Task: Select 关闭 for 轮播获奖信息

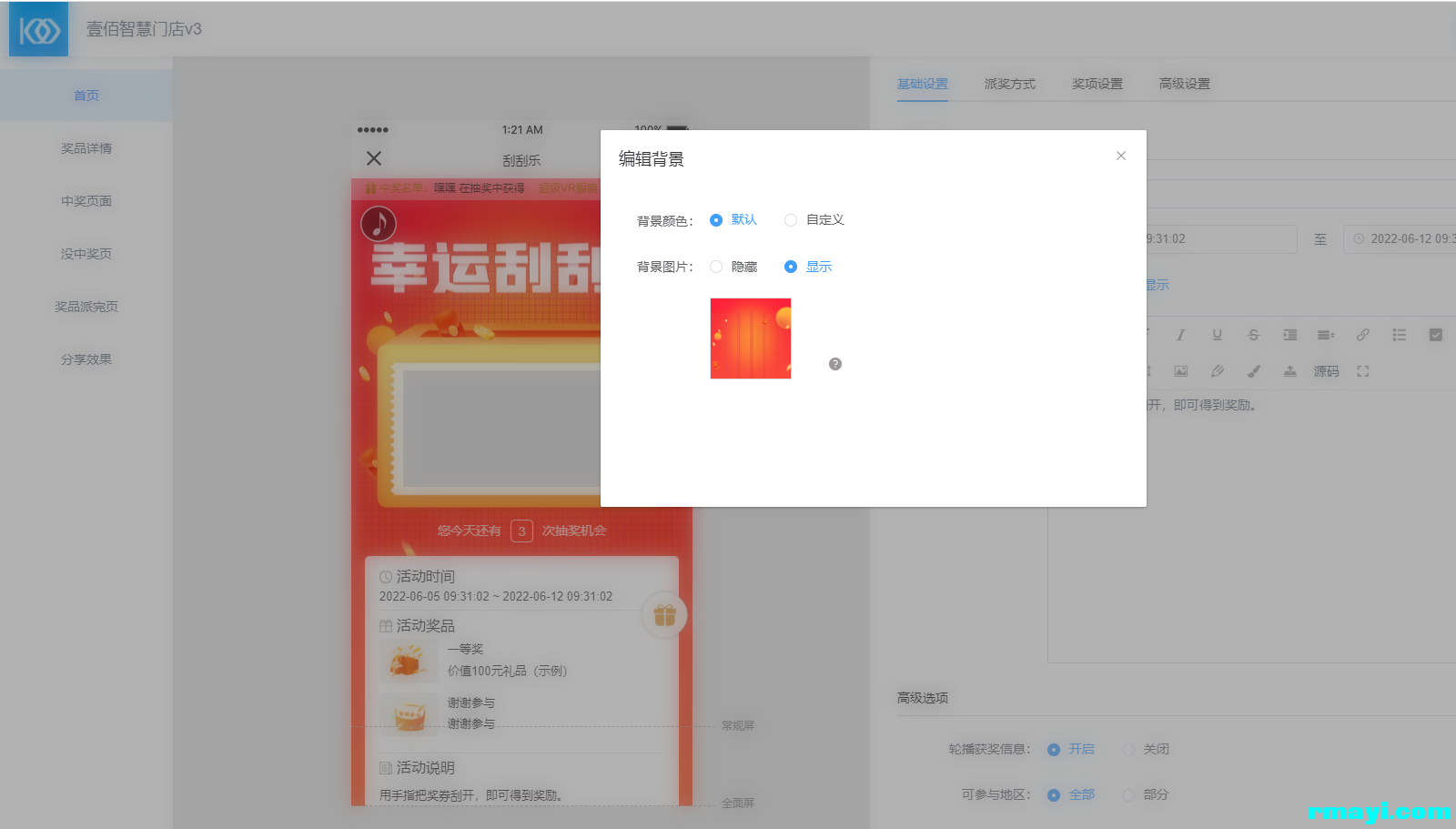Action: coord(1146,749)
